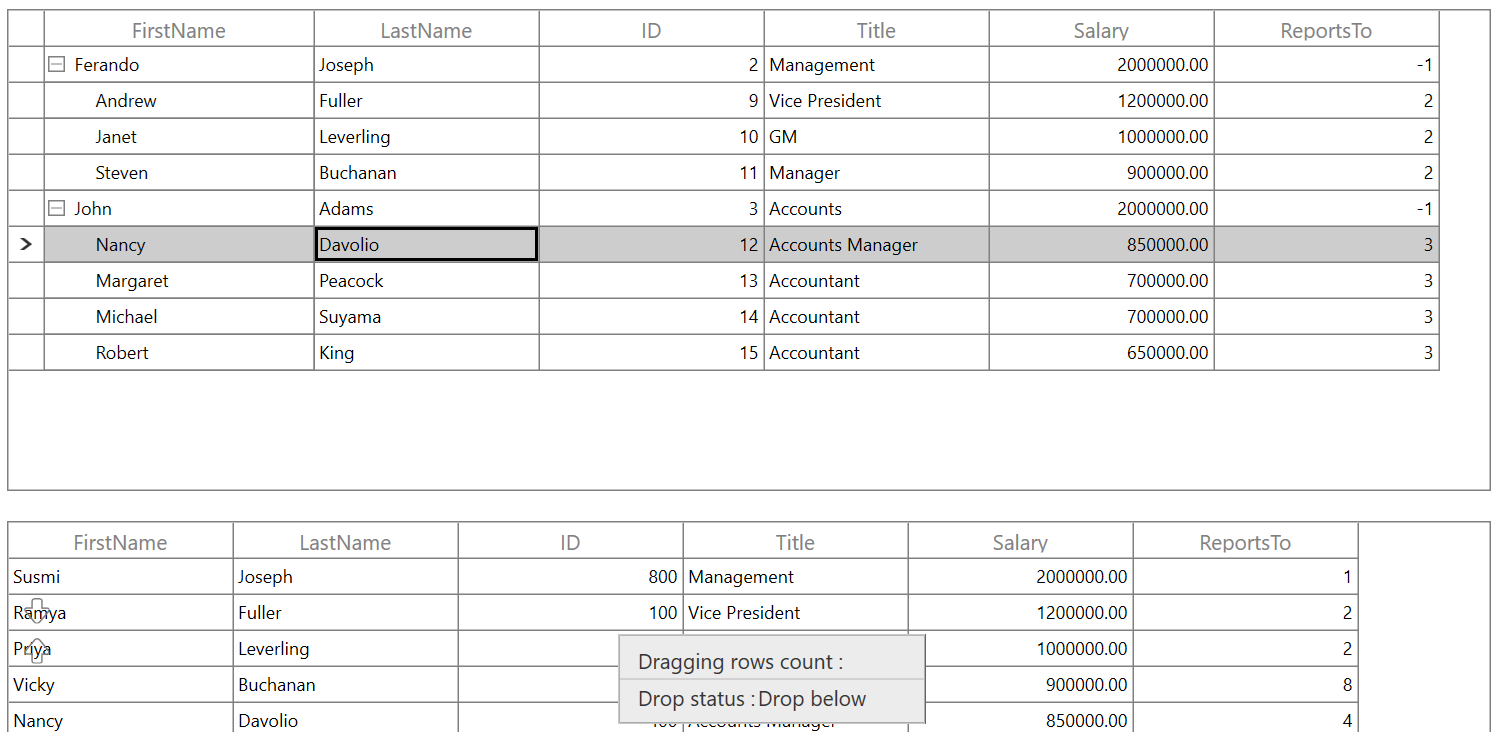Select the Priya row in the bottom grid
1500x732 pixels.
point(683,649)
